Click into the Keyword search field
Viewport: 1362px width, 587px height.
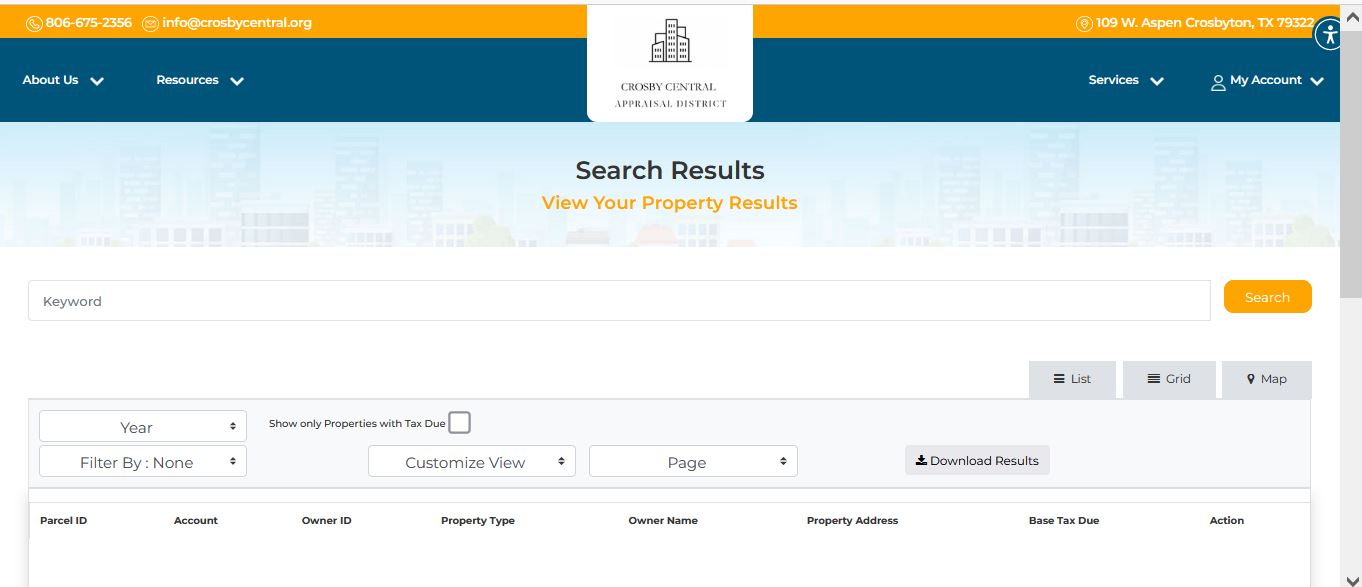tap(618, 301)
